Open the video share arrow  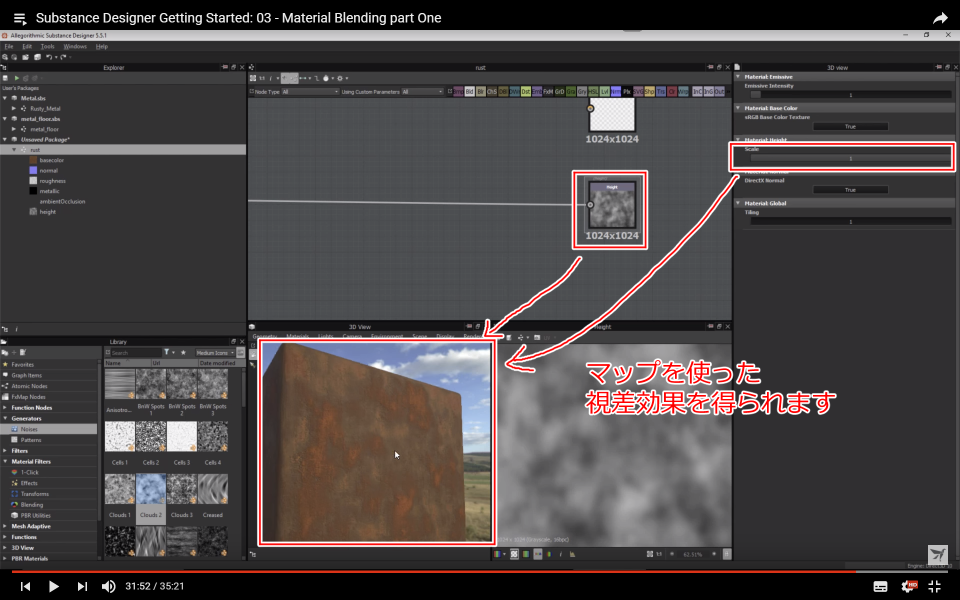(x=940, y=18)
